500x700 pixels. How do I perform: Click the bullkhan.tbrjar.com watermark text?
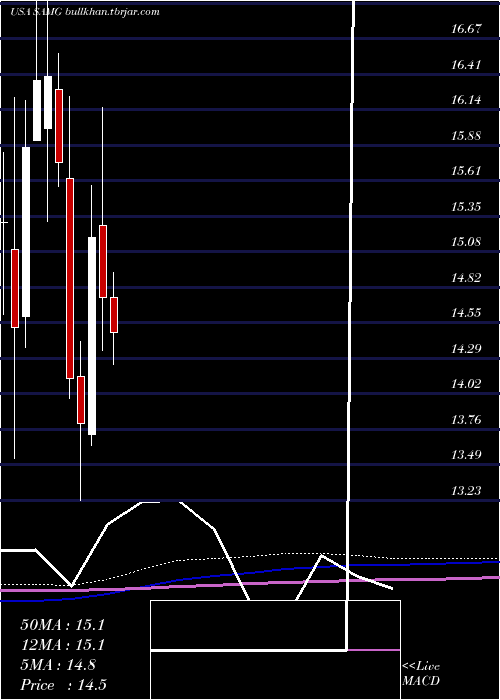tap(112, 12)
